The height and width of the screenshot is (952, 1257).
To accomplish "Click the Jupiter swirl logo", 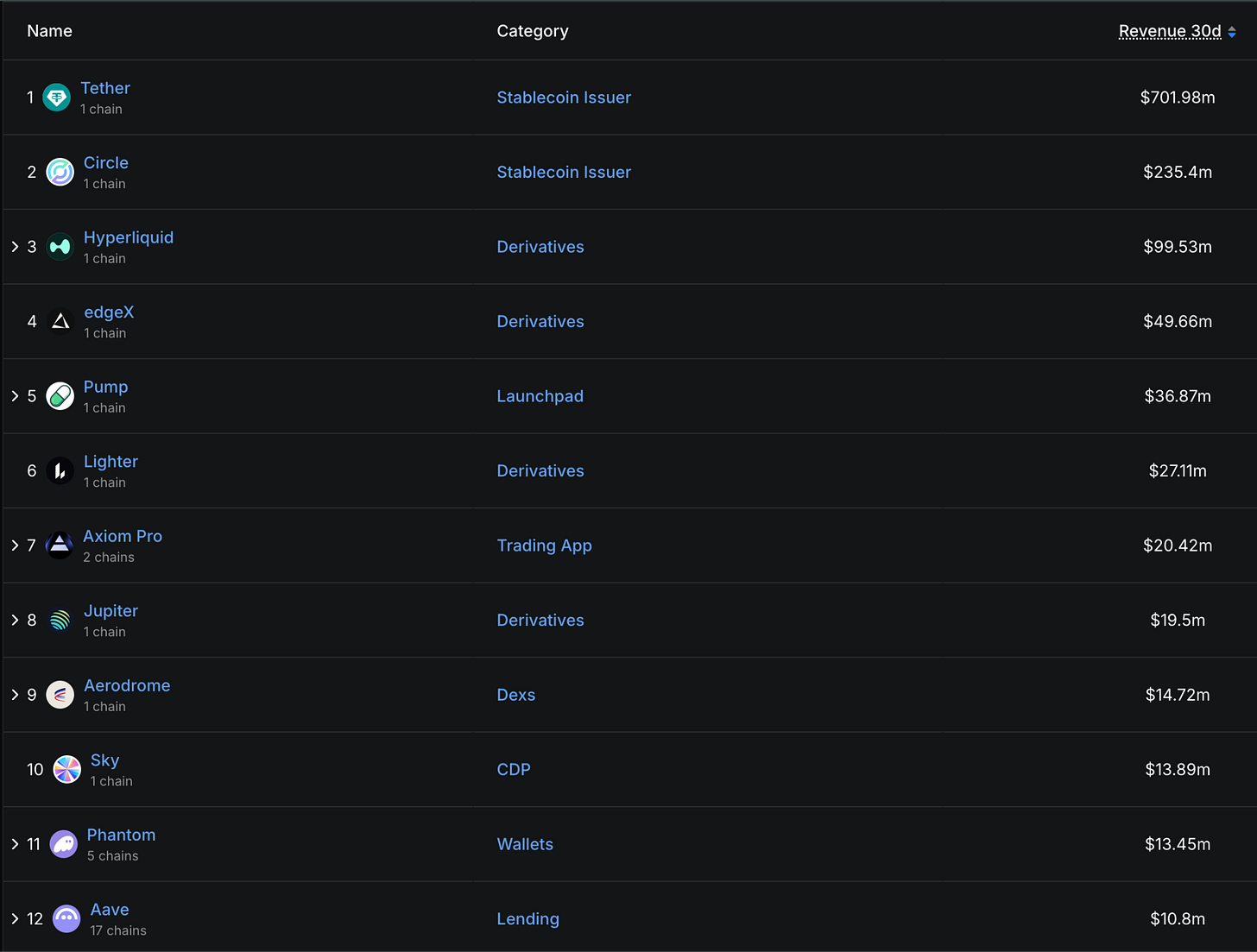I will coord(60,621).
